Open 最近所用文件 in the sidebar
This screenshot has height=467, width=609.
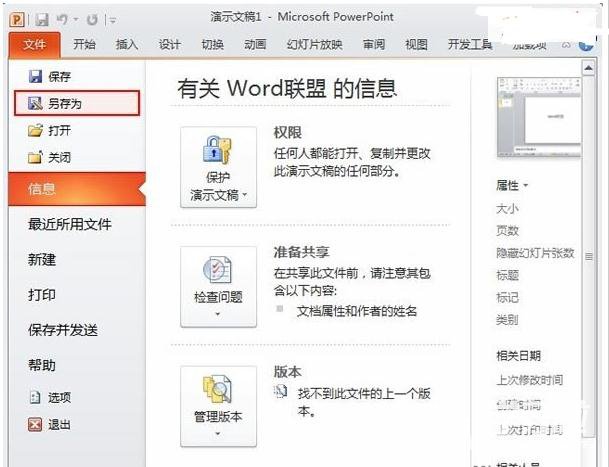pos(70,224)
